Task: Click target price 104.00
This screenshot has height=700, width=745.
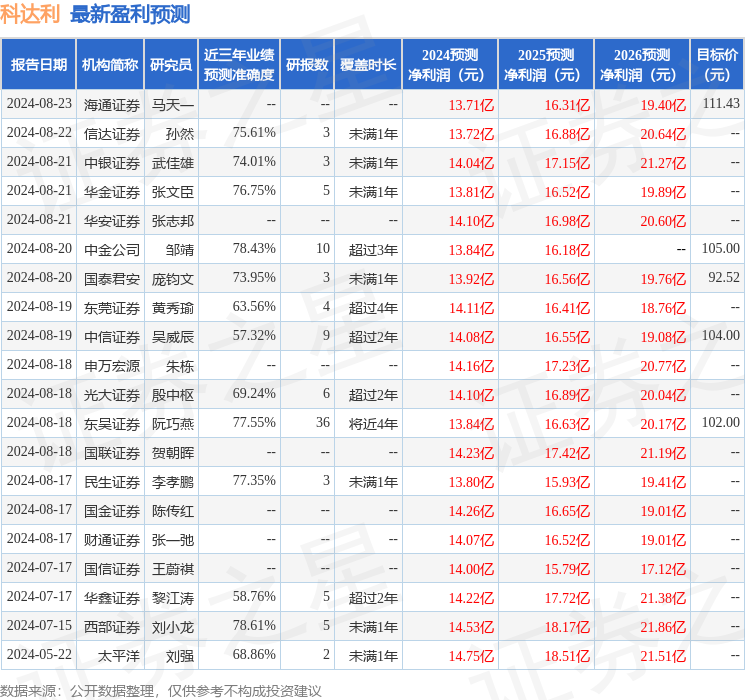Action: (x=721, y=336)
